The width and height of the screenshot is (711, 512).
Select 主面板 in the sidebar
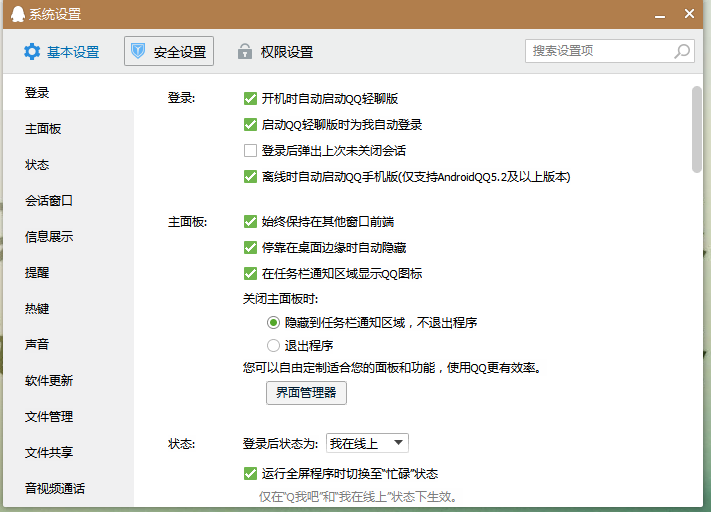pyautogui.click(x=68, y=129)
